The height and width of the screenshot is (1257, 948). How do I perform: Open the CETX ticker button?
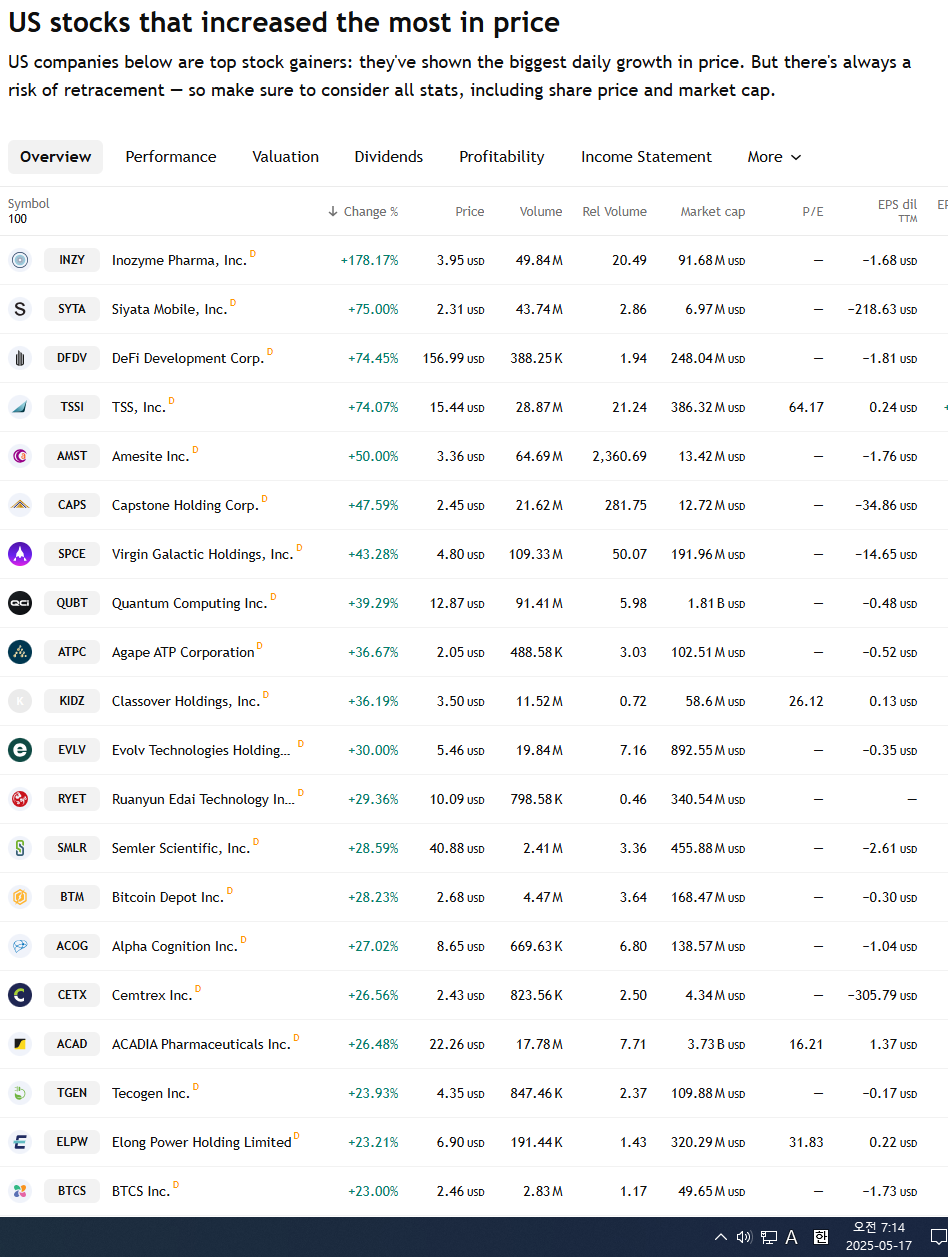(x=72, y=995)
